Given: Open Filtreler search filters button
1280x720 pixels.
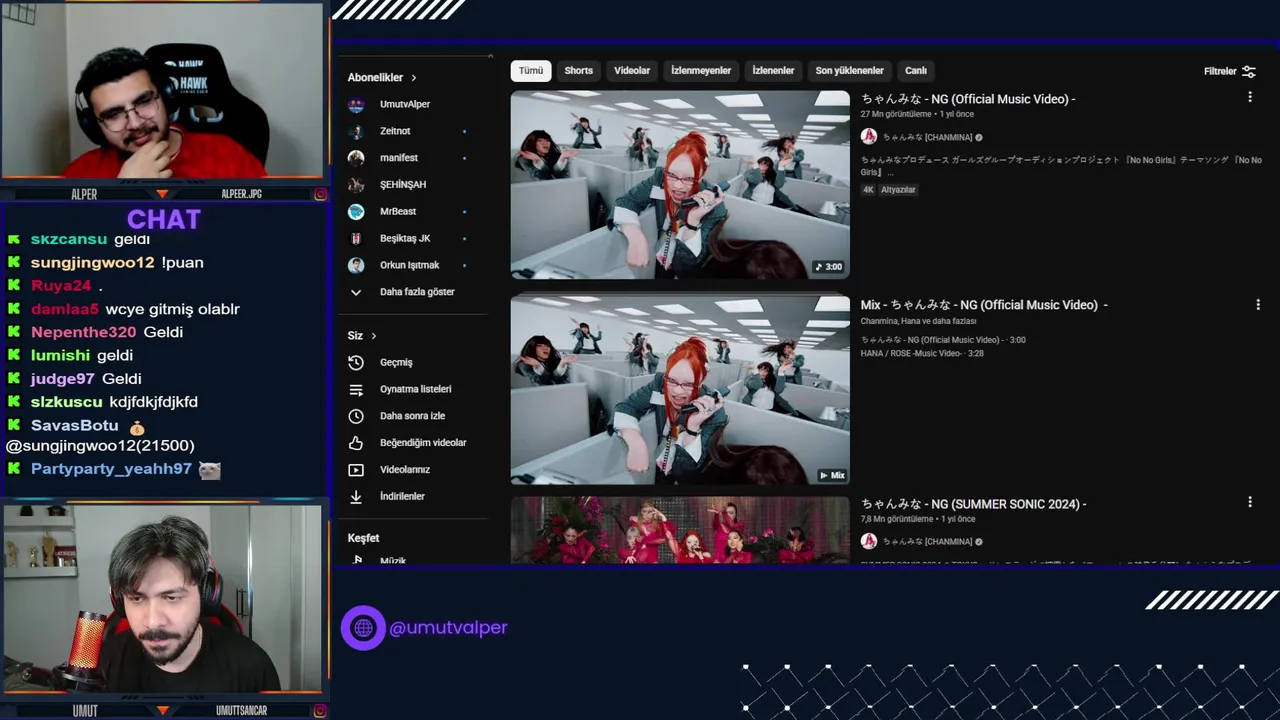Looking at the screenshot, I should (x=1229, y=71).
